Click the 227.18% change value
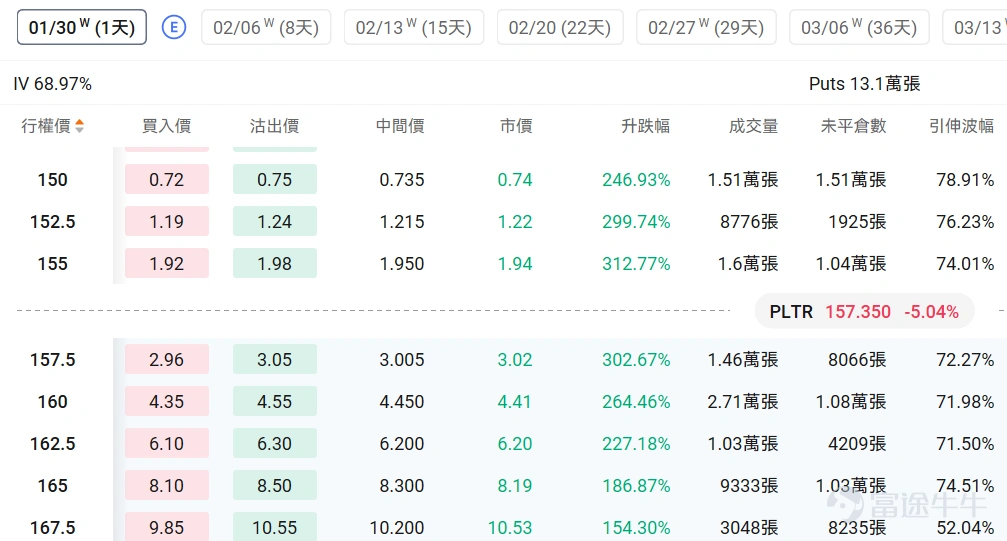The height and width of the screenshot is (541, 1007). [x=636, y=443]
